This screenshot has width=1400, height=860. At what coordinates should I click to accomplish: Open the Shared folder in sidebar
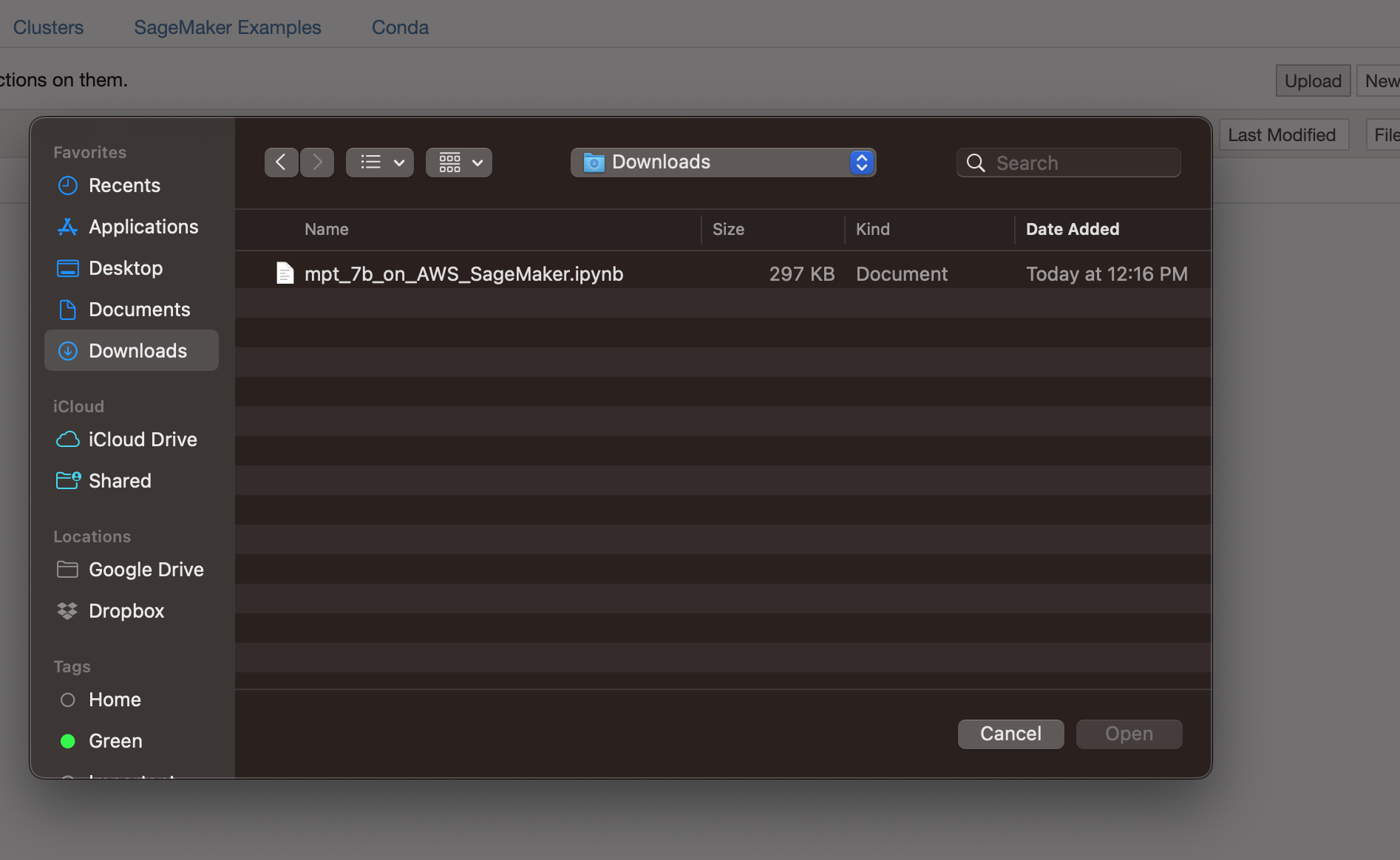click(119, 481)
